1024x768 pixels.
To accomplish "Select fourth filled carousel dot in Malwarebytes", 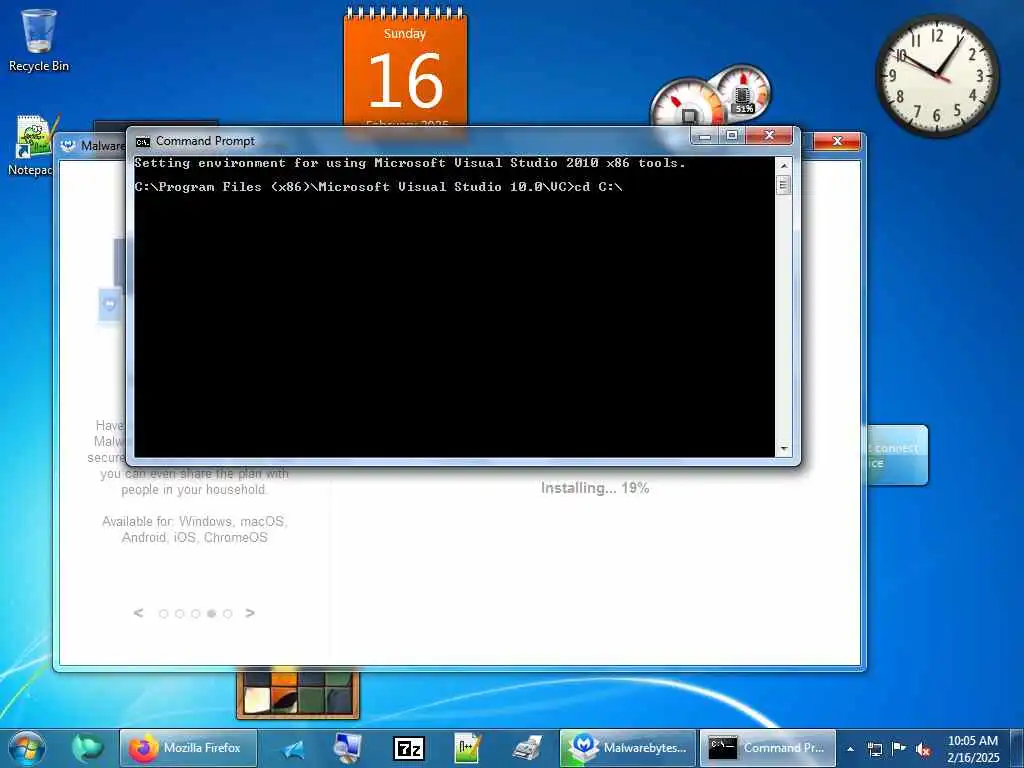I will pyautogui.click(x=212, y=613).
